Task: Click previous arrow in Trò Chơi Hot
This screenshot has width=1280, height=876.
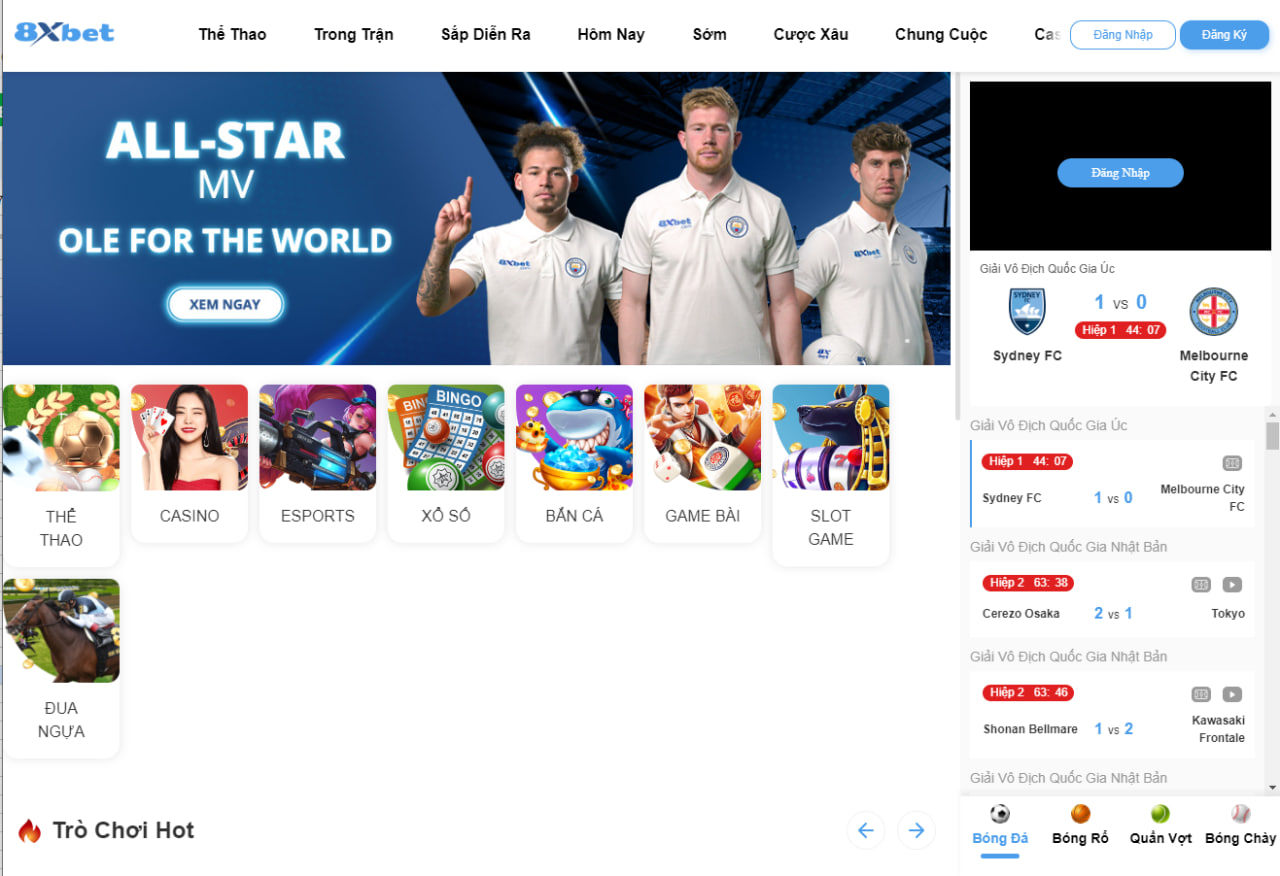Action: tap(866, 830)
